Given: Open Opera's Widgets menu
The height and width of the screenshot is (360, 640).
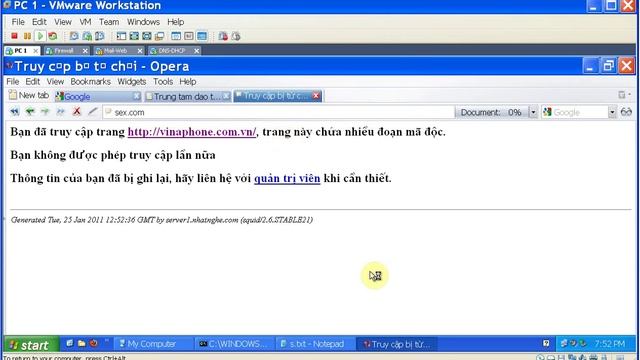Looking at the screenshot, I should click(131, 82).
